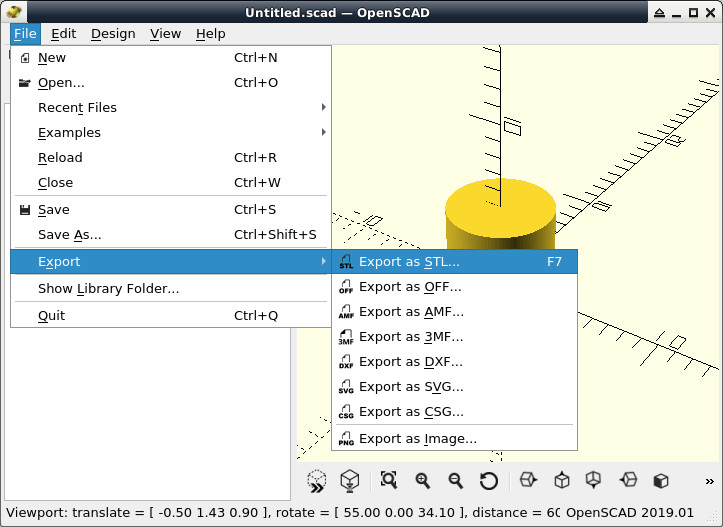This screenshot has width=723, height=527.
Task: Select Reload from the File menu
Action: pos(171,158)
